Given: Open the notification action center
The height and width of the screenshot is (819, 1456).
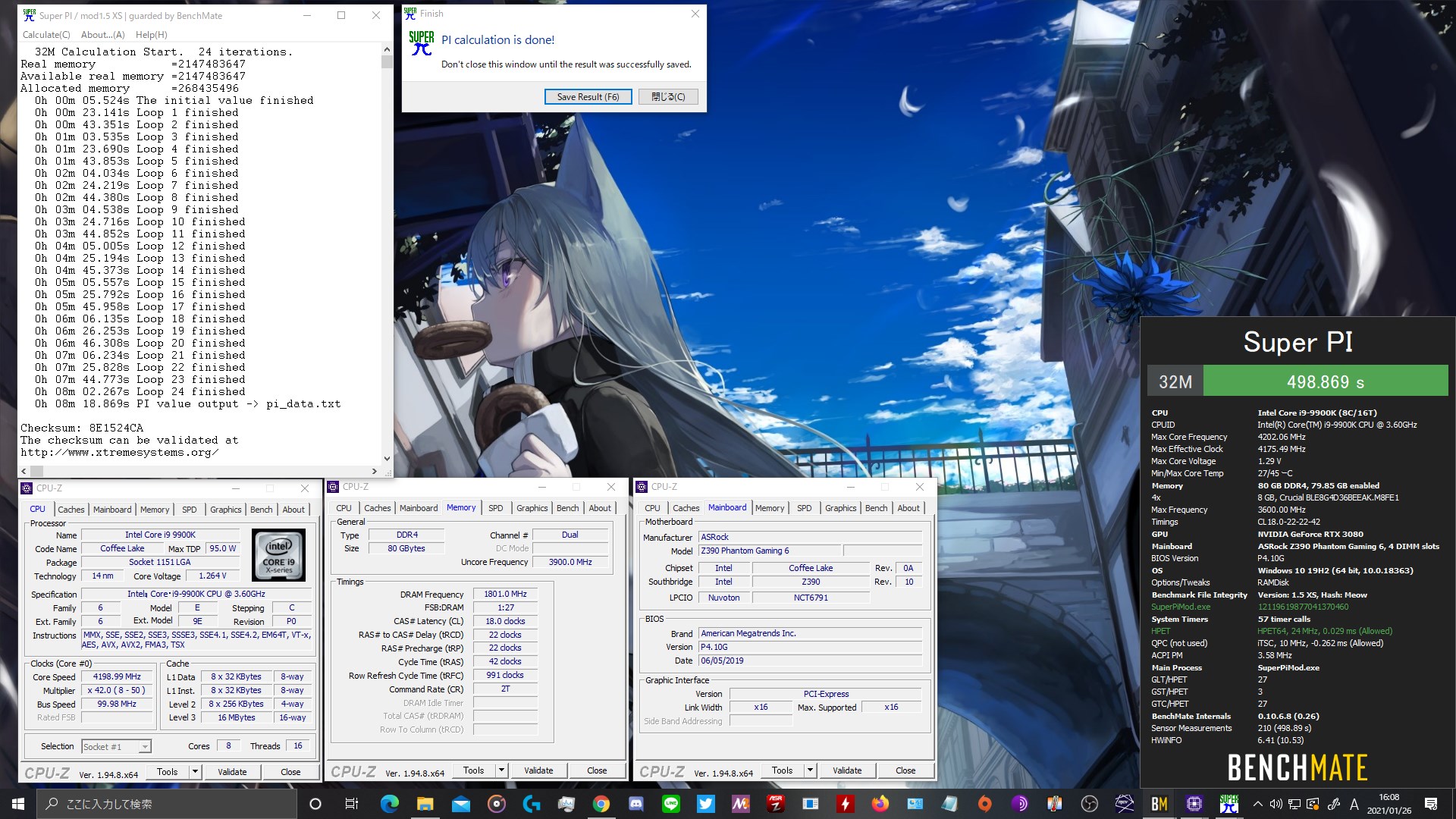Looking at the screenshot, I should point(1431,804).
